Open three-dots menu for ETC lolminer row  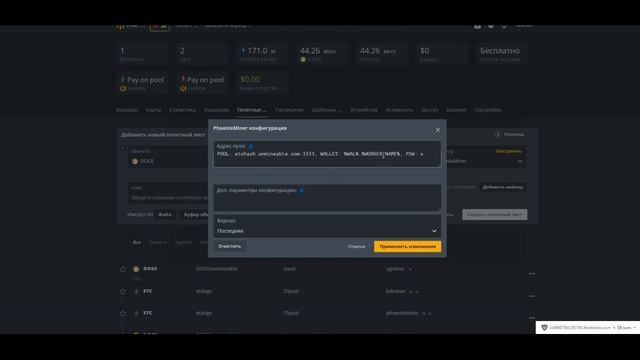point(532,296)
